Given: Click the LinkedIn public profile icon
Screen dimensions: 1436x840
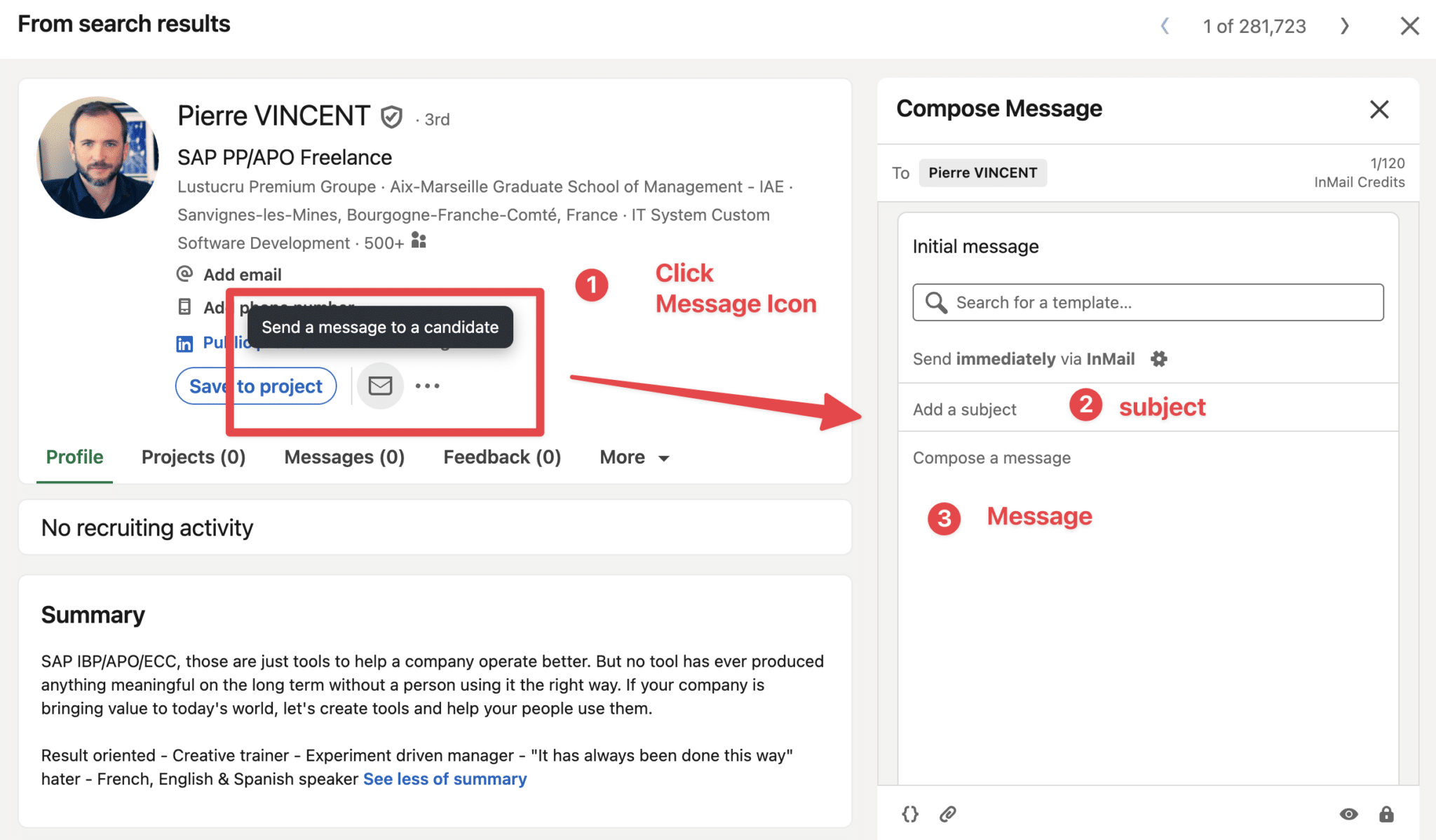Looking at the screenshot, I should 184,343.
